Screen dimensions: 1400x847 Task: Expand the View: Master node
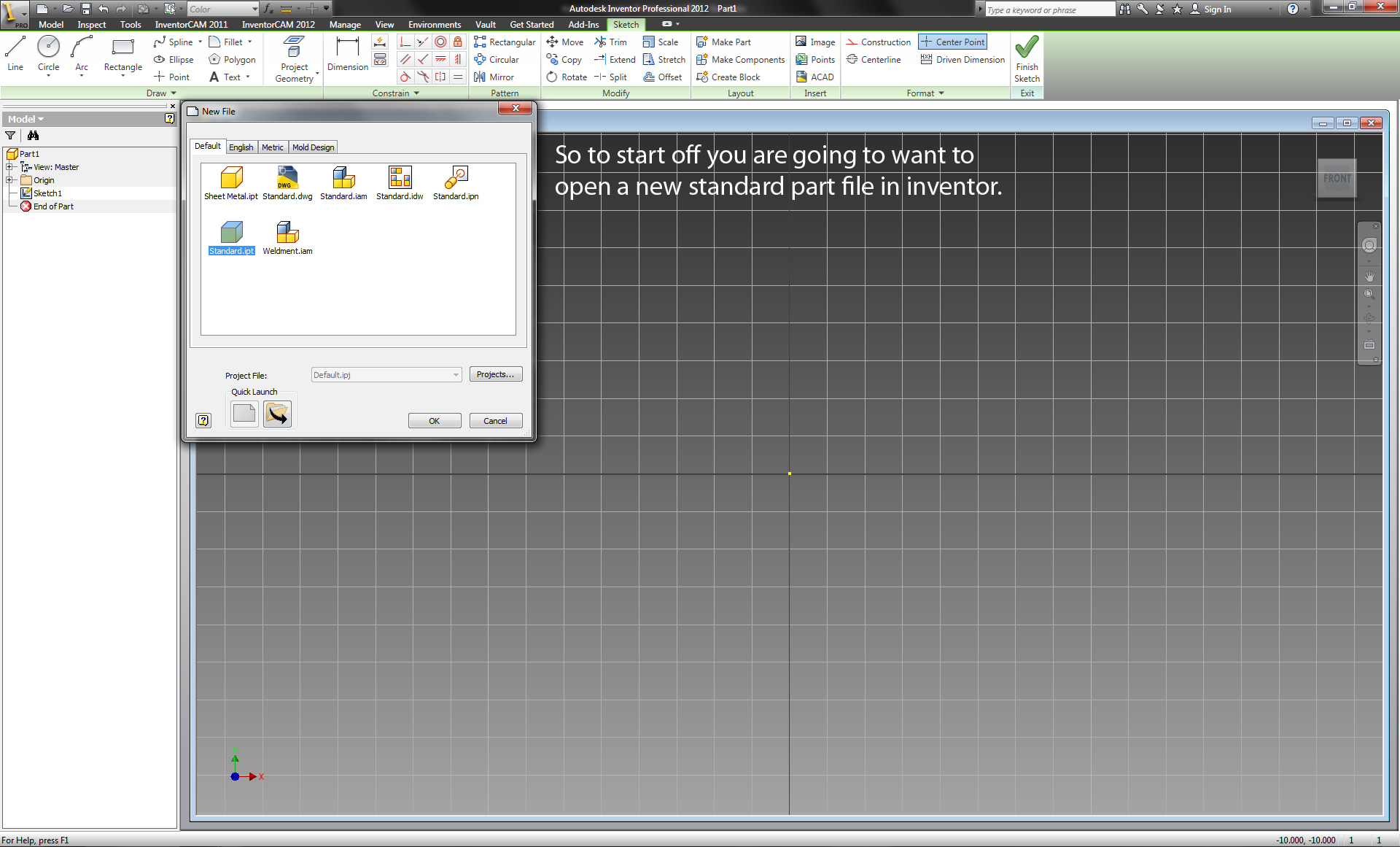click(10, 167)
